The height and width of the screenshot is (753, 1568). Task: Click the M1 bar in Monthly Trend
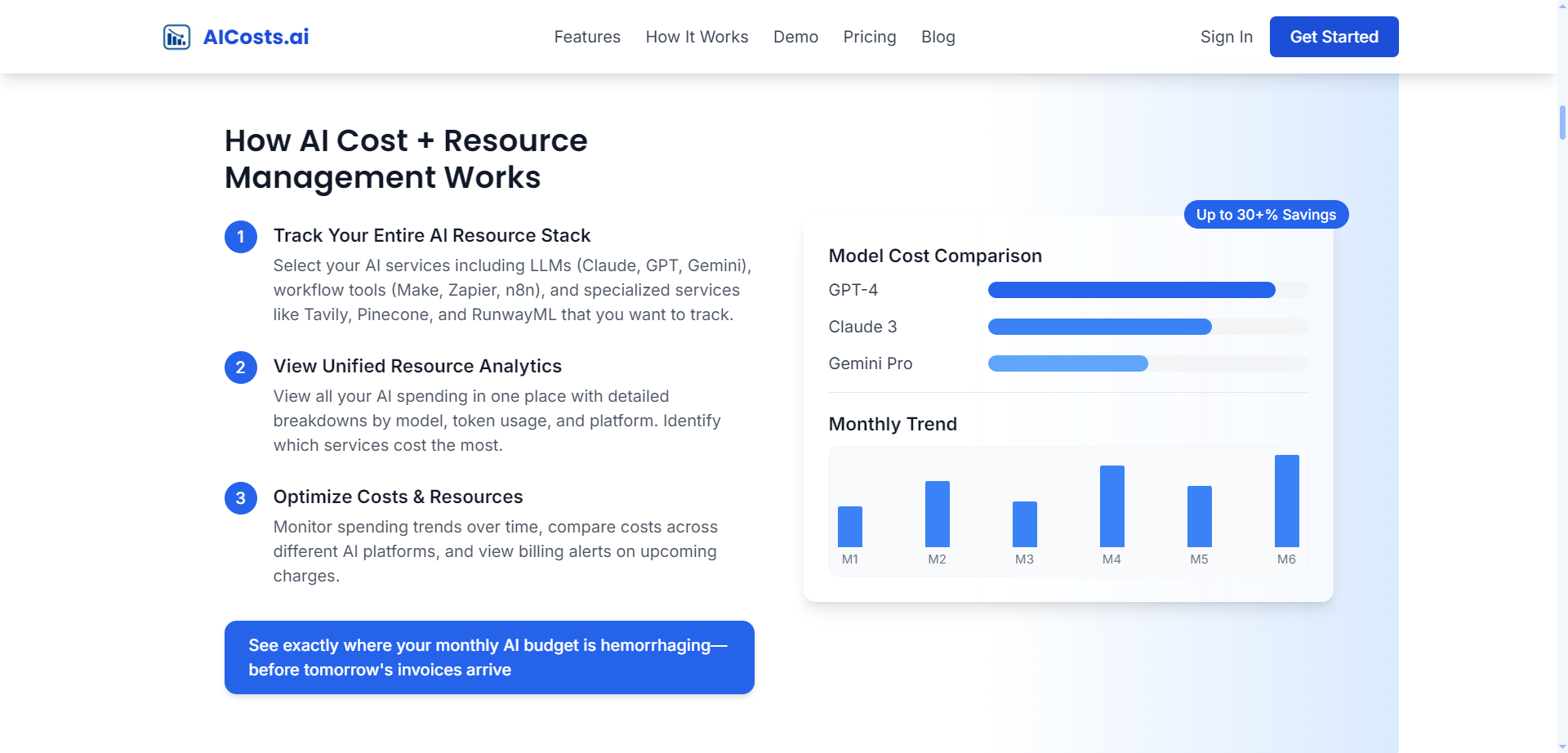(849, 527)
